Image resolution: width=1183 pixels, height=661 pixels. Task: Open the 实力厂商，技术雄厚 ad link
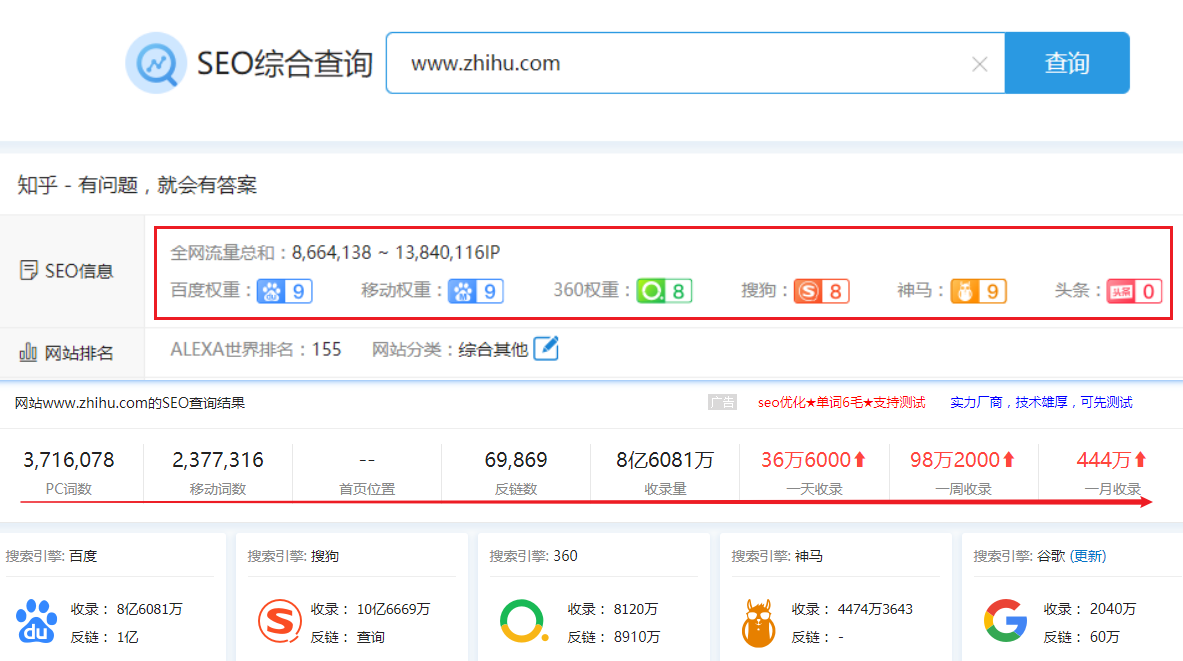click(1041, 402)
